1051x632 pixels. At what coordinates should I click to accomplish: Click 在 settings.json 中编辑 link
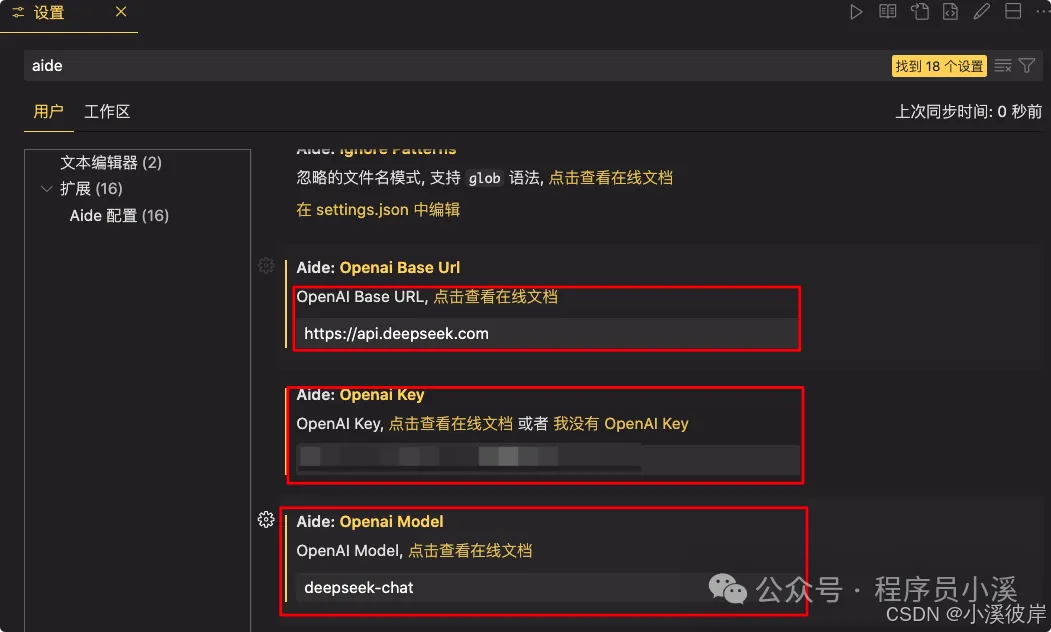pos(378,210)
